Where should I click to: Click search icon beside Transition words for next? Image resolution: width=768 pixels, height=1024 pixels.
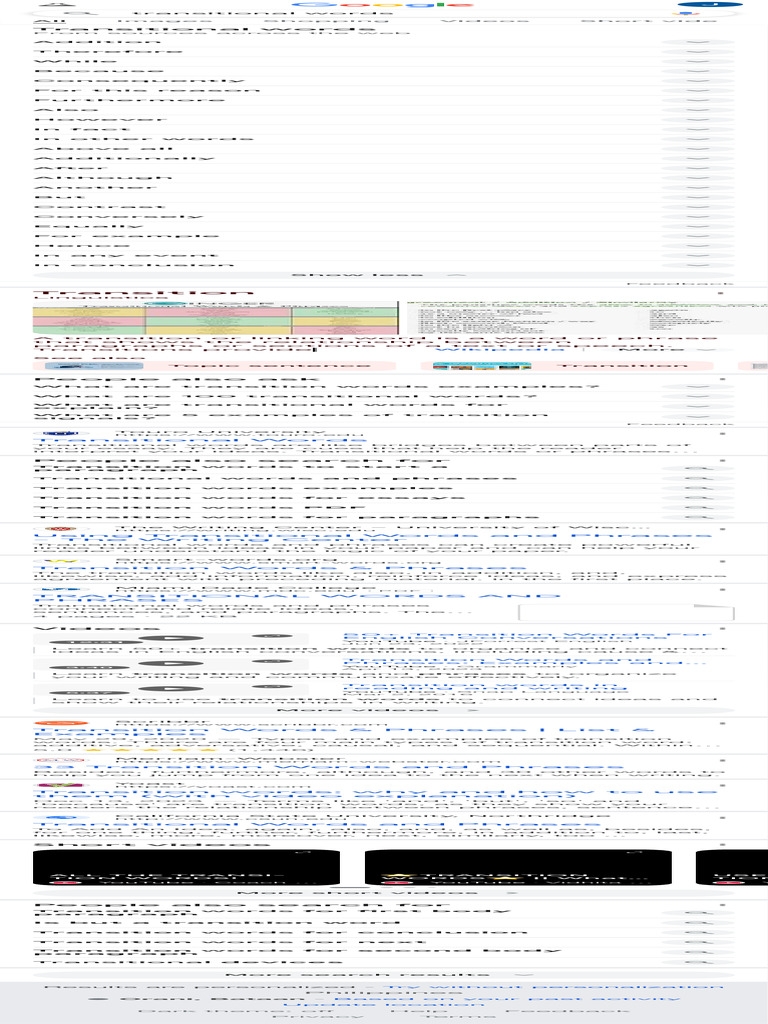[x=698, y=942]
